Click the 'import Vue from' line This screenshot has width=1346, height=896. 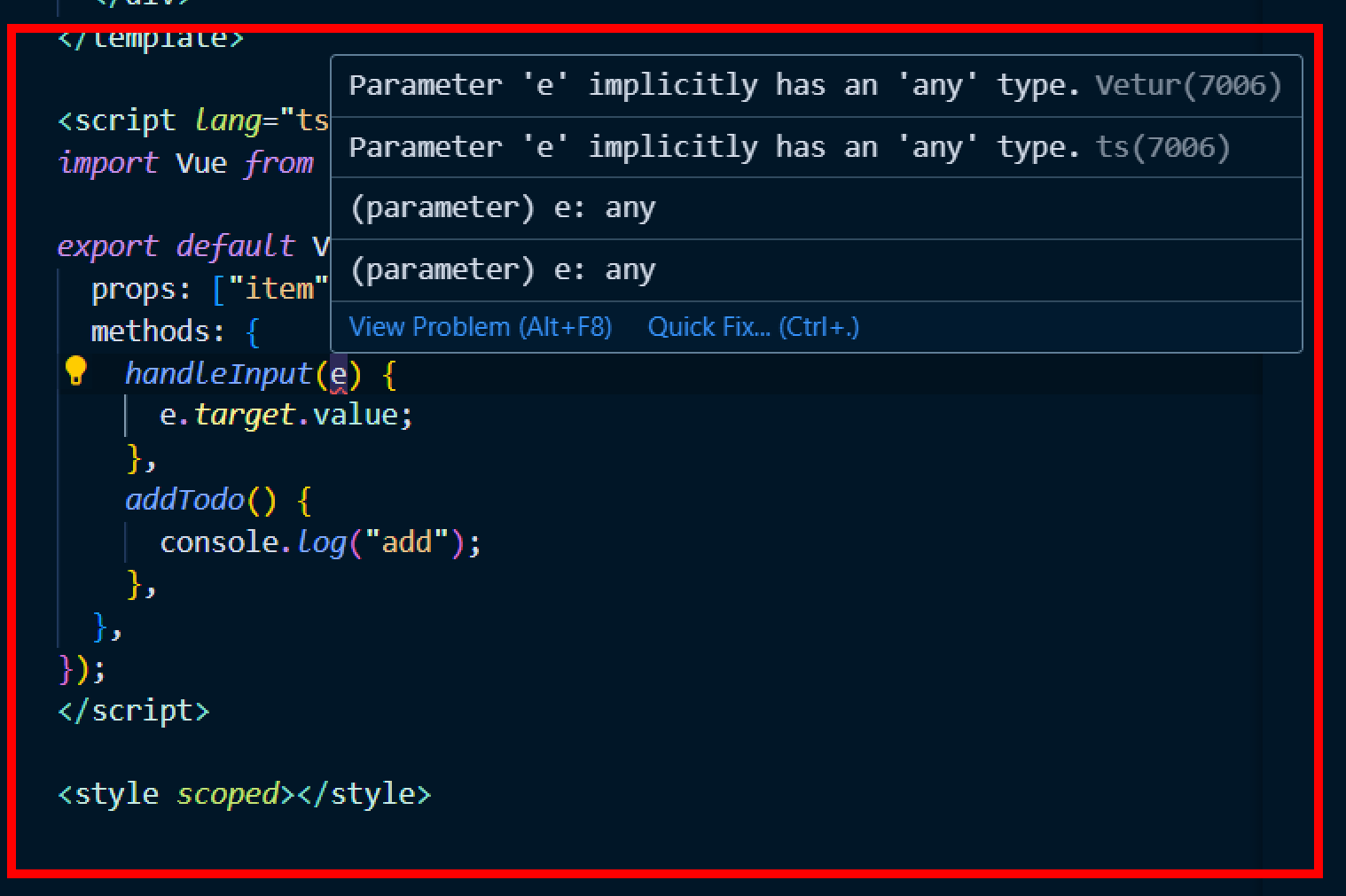[x=185, y=163]
